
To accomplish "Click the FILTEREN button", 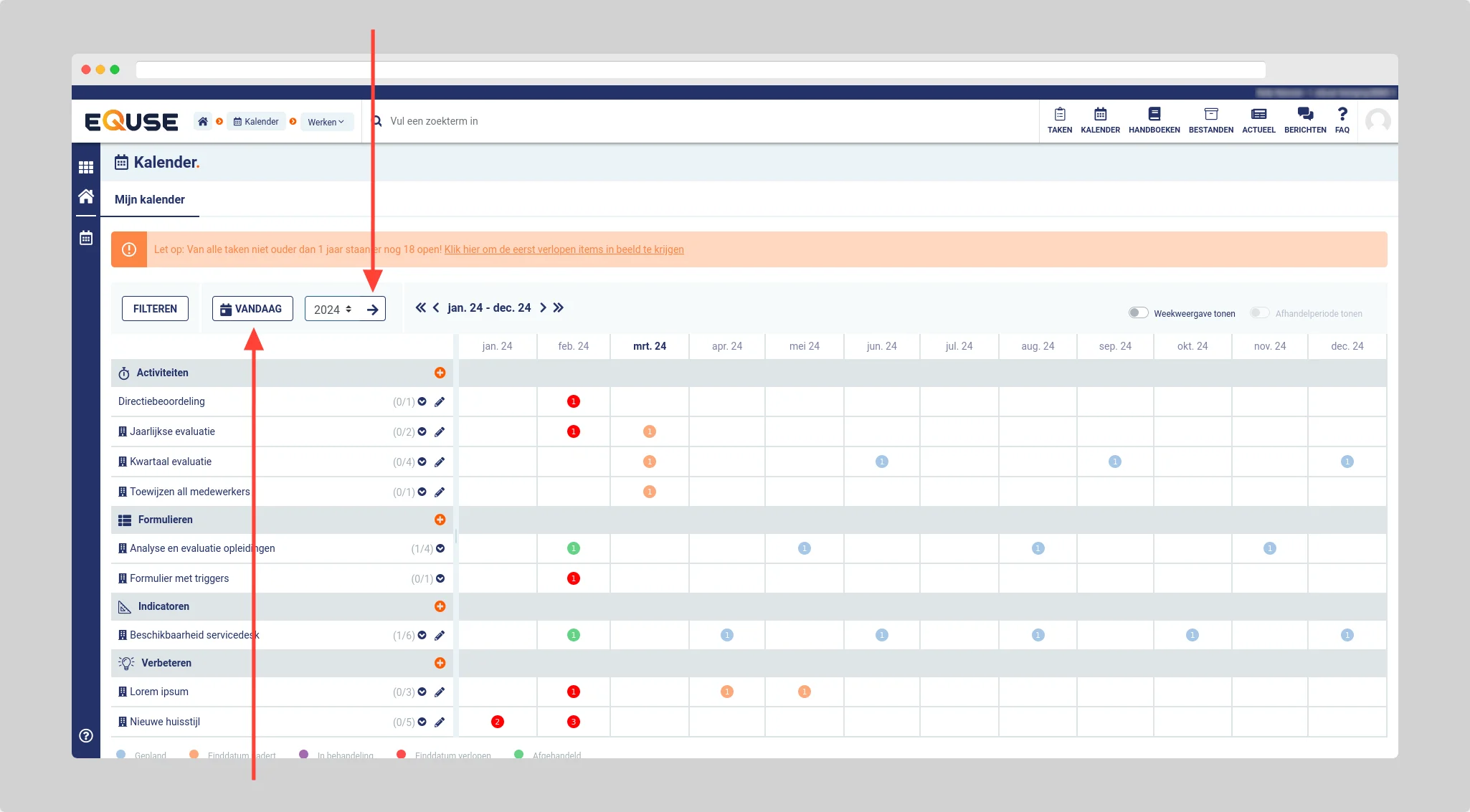I will click(155, 309).
